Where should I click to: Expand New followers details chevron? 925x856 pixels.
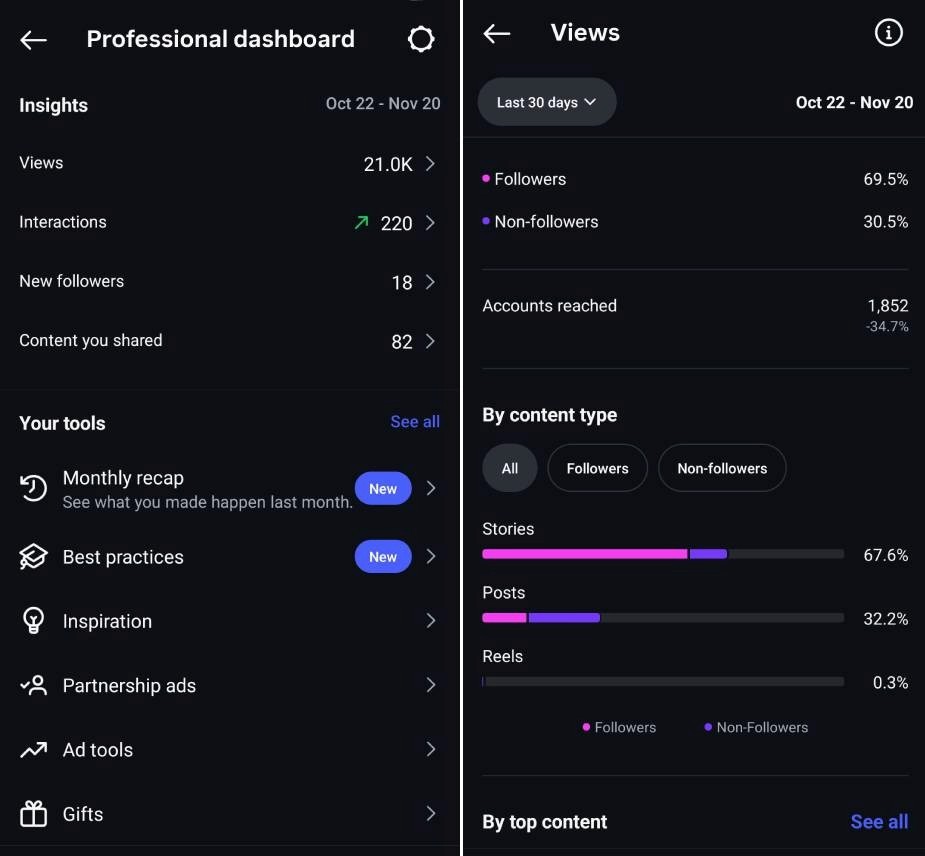[x=430, y=282]
